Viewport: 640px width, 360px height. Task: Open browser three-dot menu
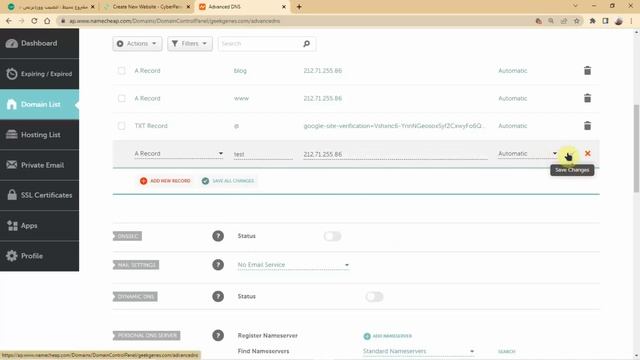point(631,21)
